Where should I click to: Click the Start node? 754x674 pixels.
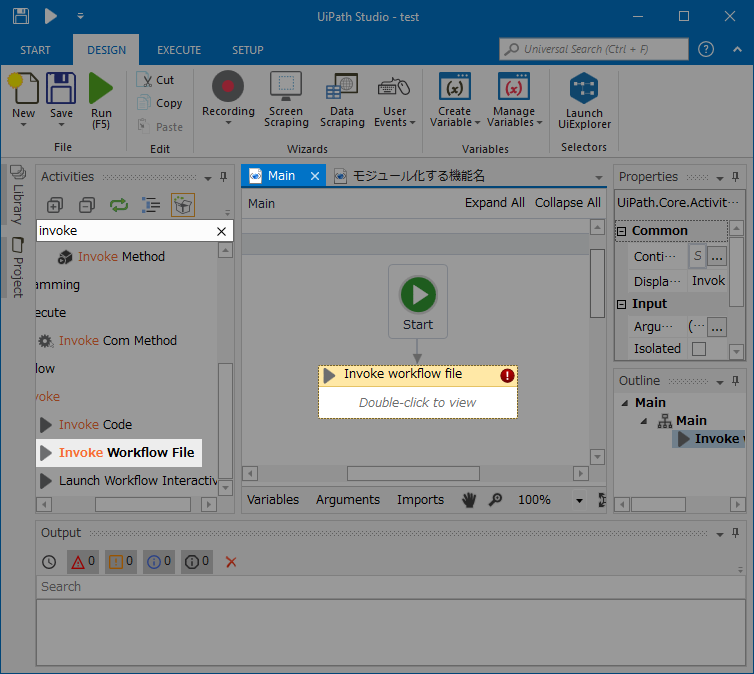(418, 301)
